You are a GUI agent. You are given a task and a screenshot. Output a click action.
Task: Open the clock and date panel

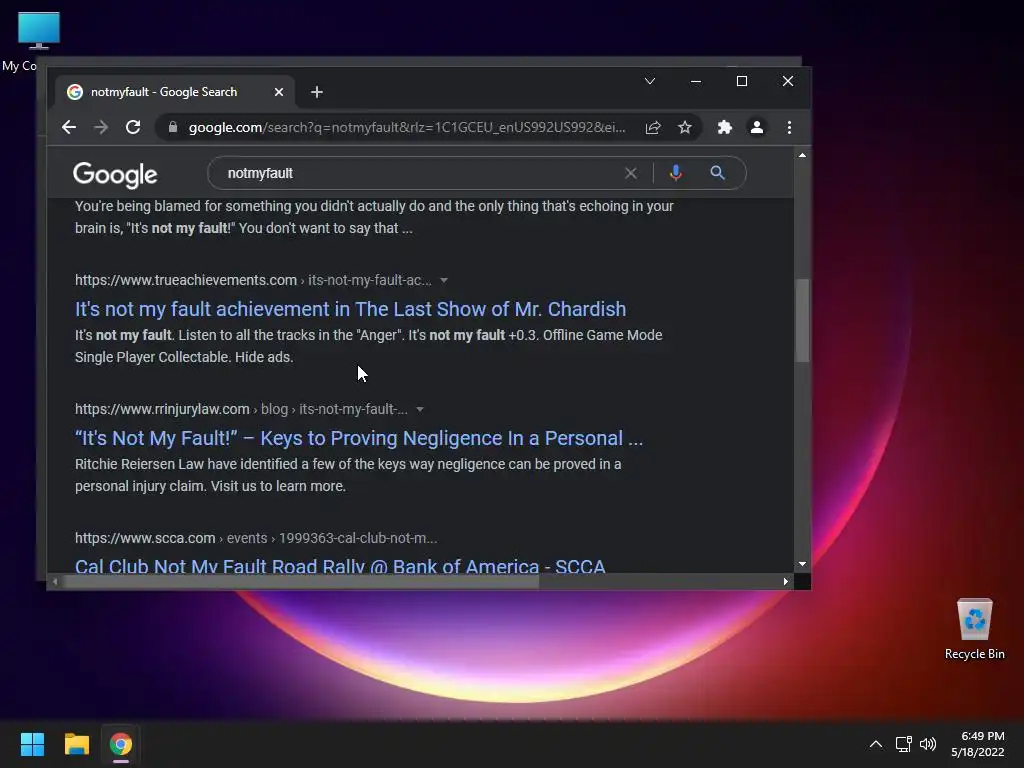[978, 744]
